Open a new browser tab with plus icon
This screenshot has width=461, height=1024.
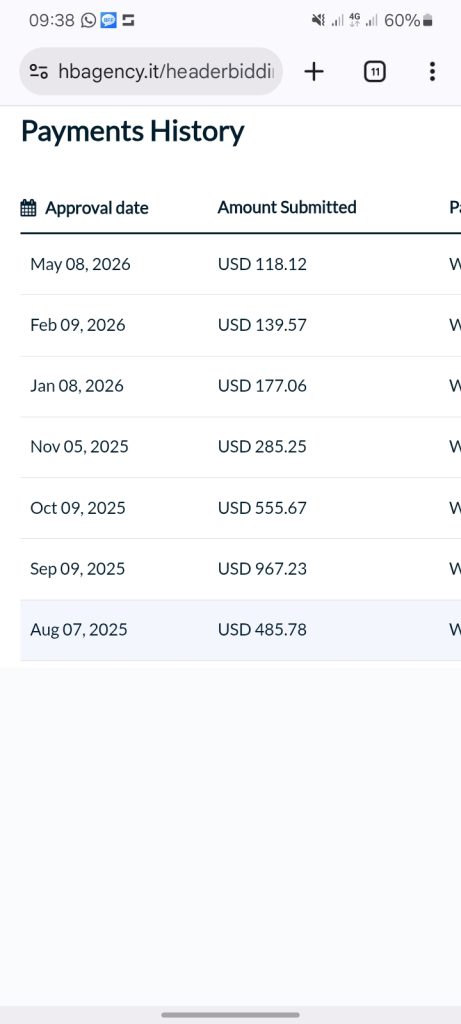314,71
